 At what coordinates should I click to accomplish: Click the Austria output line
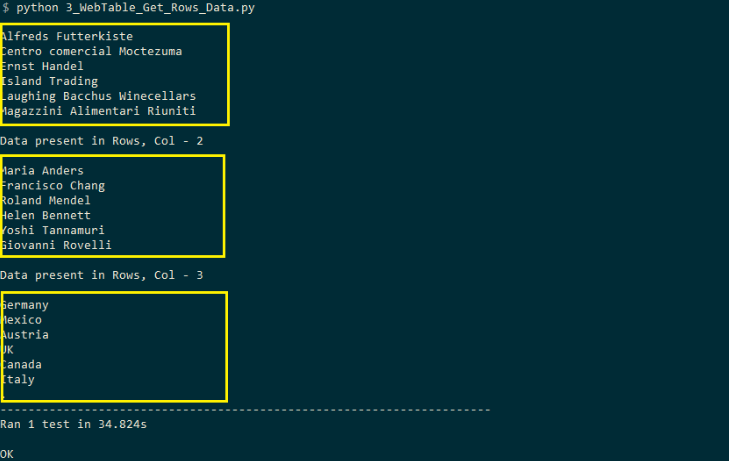tap(25, 335)
